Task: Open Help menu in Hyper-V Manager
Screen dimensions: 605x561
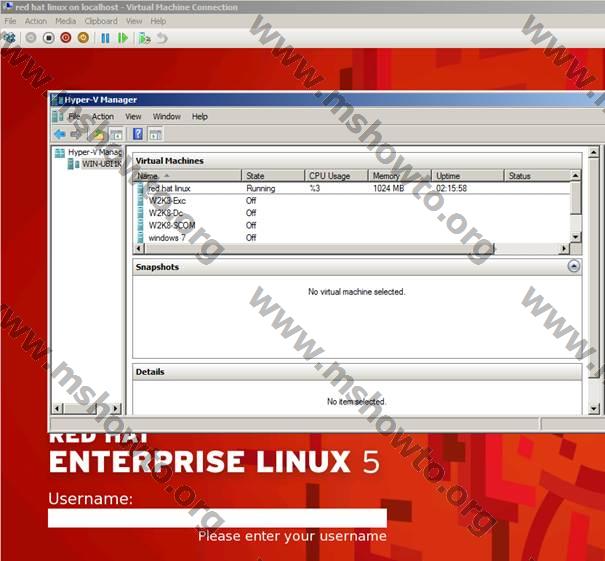Action: 200,116
